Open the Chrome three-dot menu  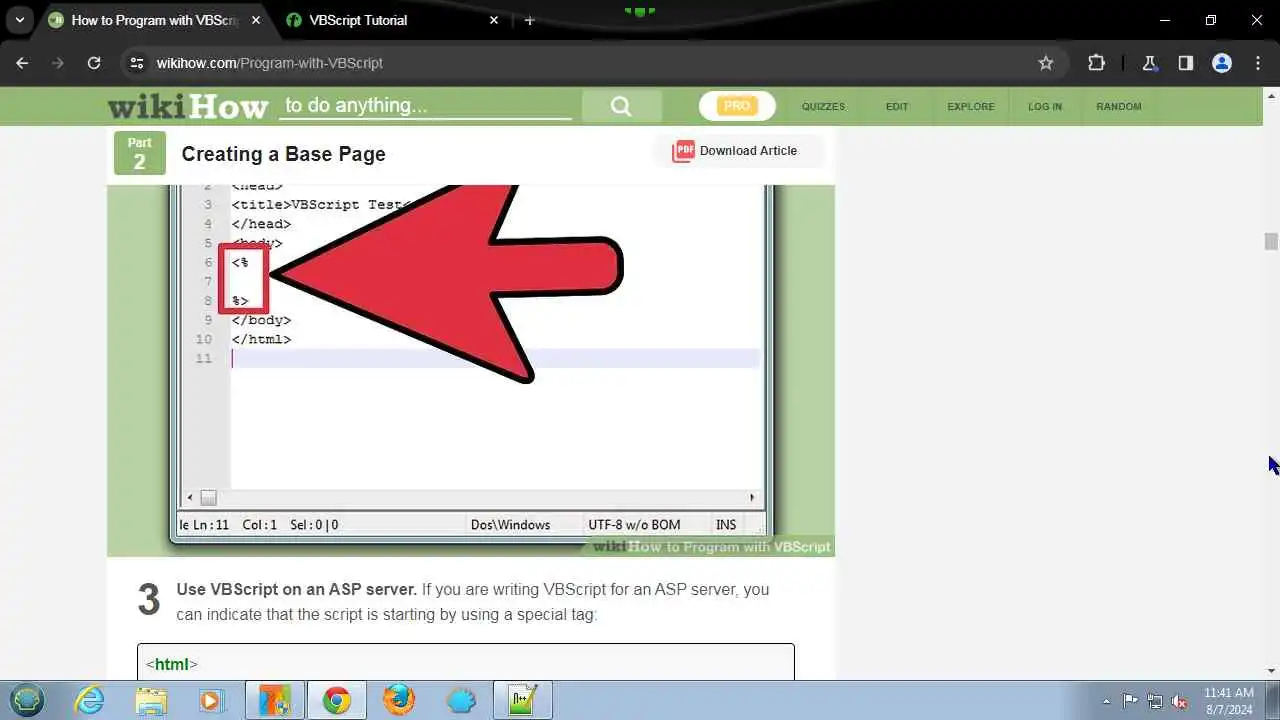[1258, 63]
